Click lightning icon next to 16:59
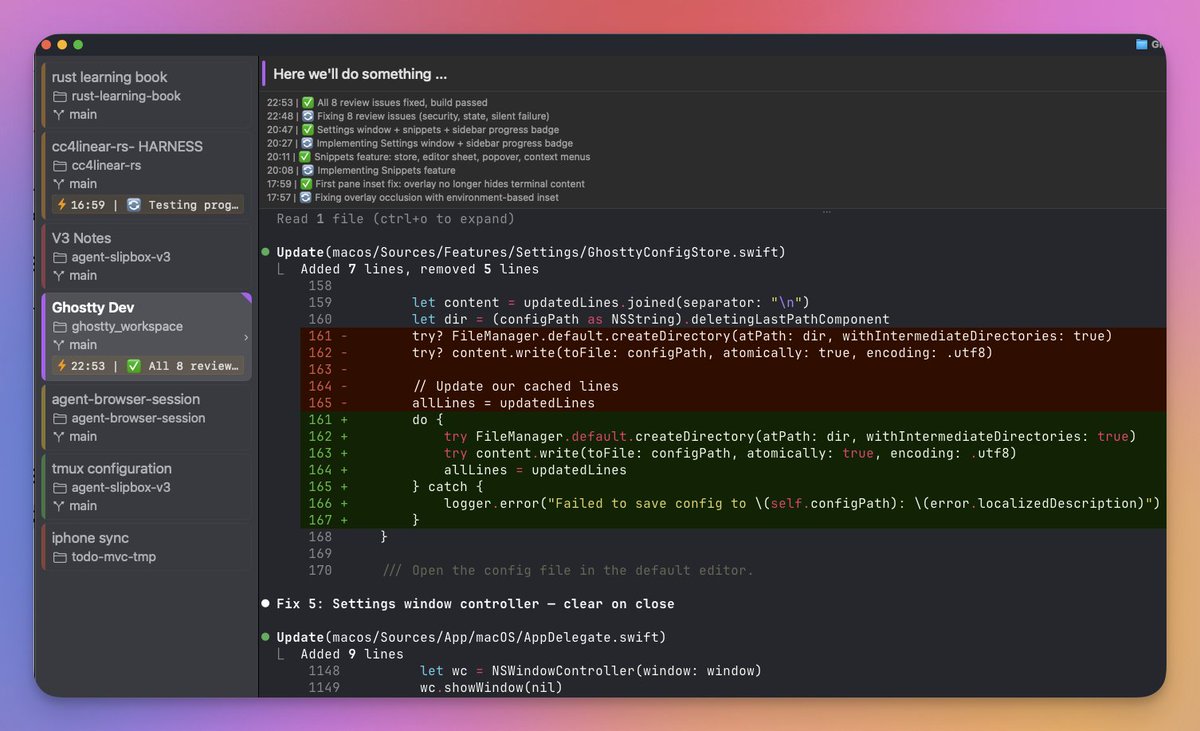This screenshot has width=1200, height=731. (62, 205)
